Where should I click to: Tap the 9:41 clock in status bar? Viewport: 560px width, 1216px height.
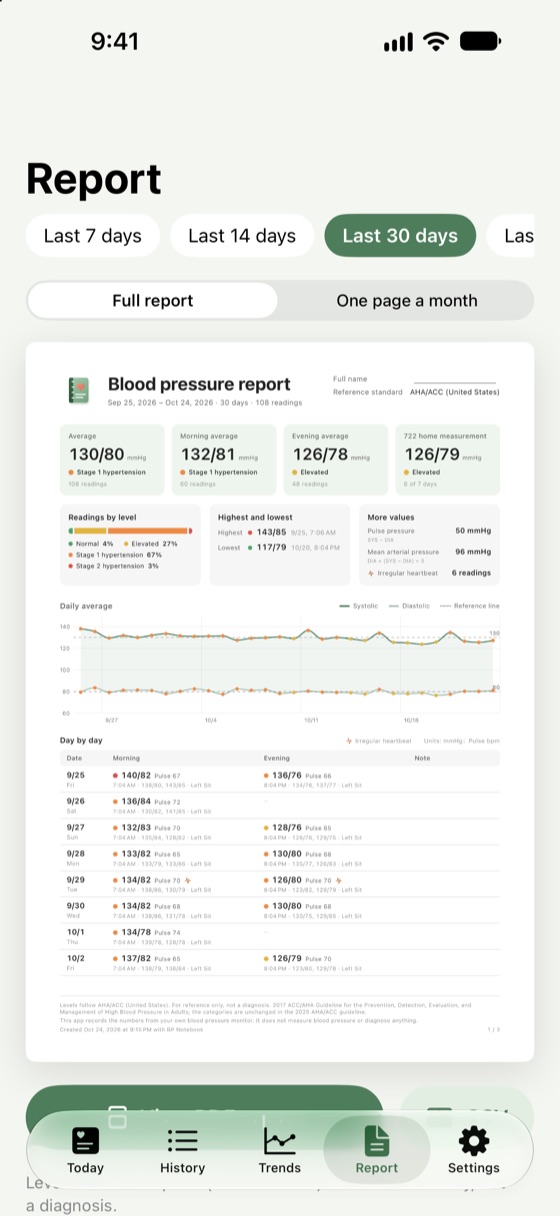pos(115,41)
